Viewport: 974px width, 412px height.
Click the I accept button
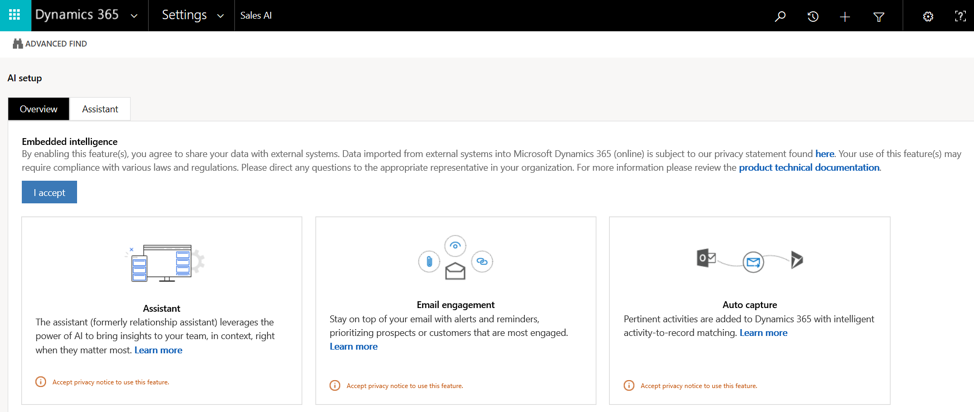[49, 192]
